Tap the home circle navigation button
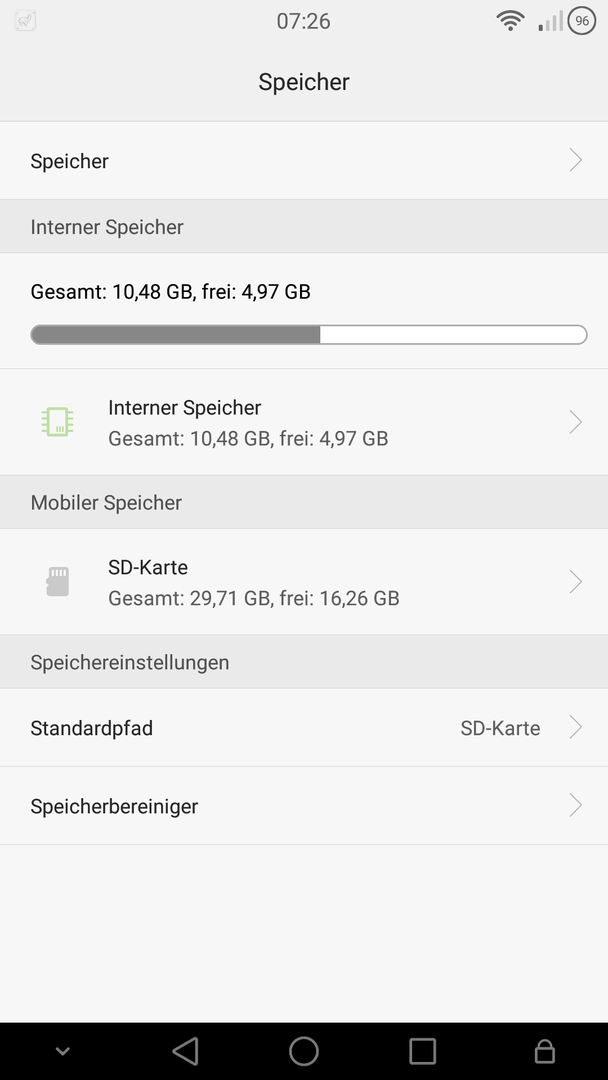The width and height of the screenshot is (608, 1080). [304, 1051]
